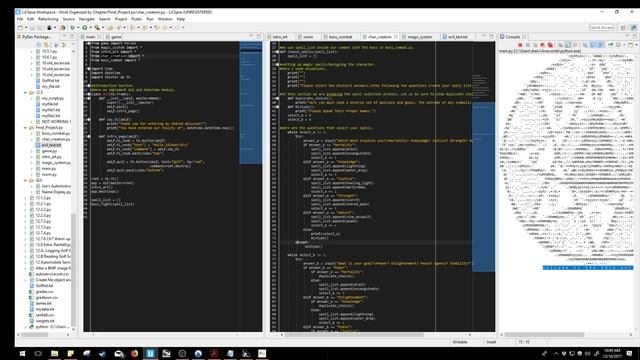Screen dimensions: 640x360
Task: Toggle Pin Console icon
Action: pos(611,45)
